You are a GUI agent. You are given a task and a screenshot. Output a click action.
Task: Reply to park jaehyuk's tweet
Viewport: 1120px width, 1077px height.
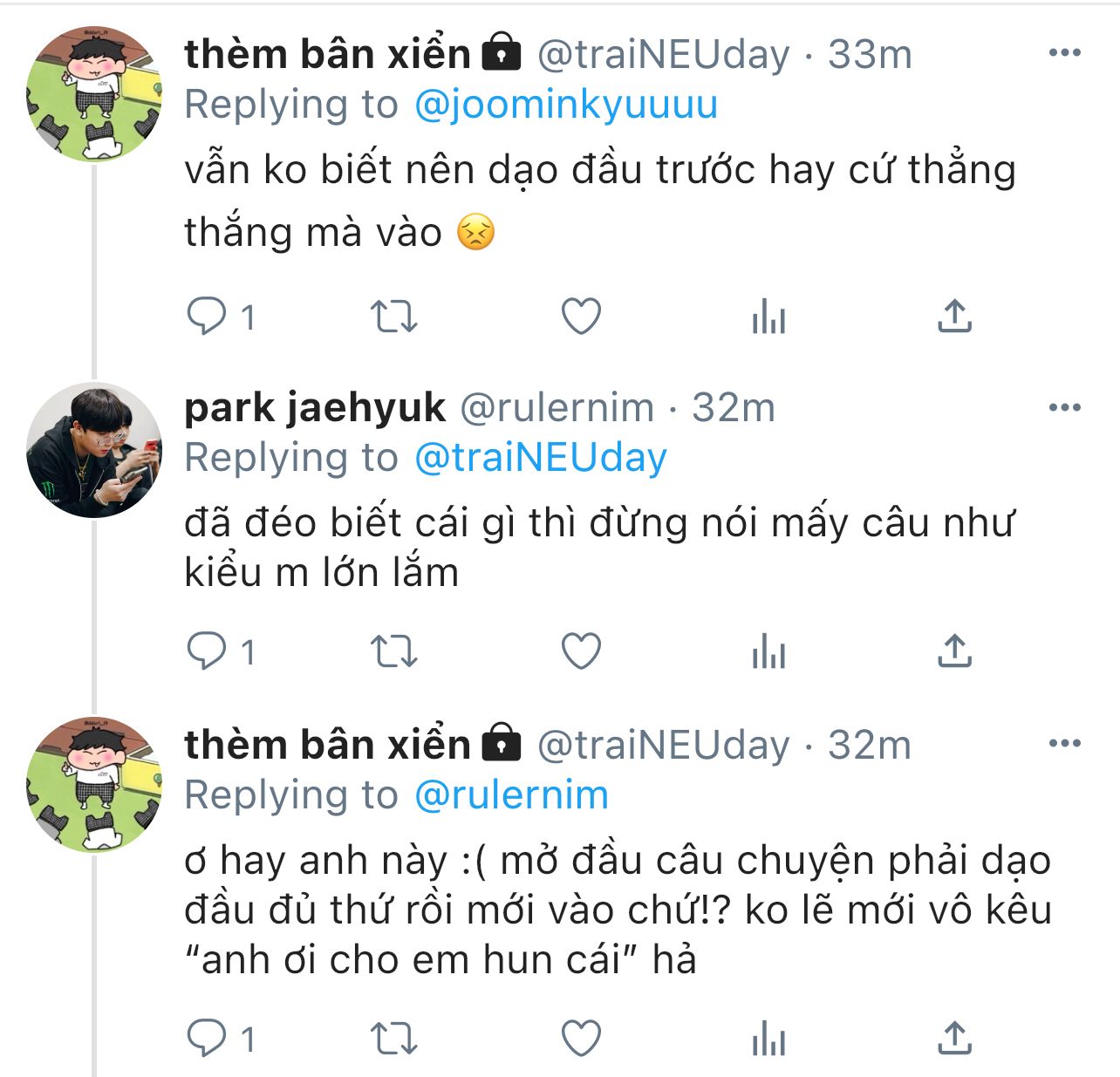pyautogui.click(x=207, y=651)
